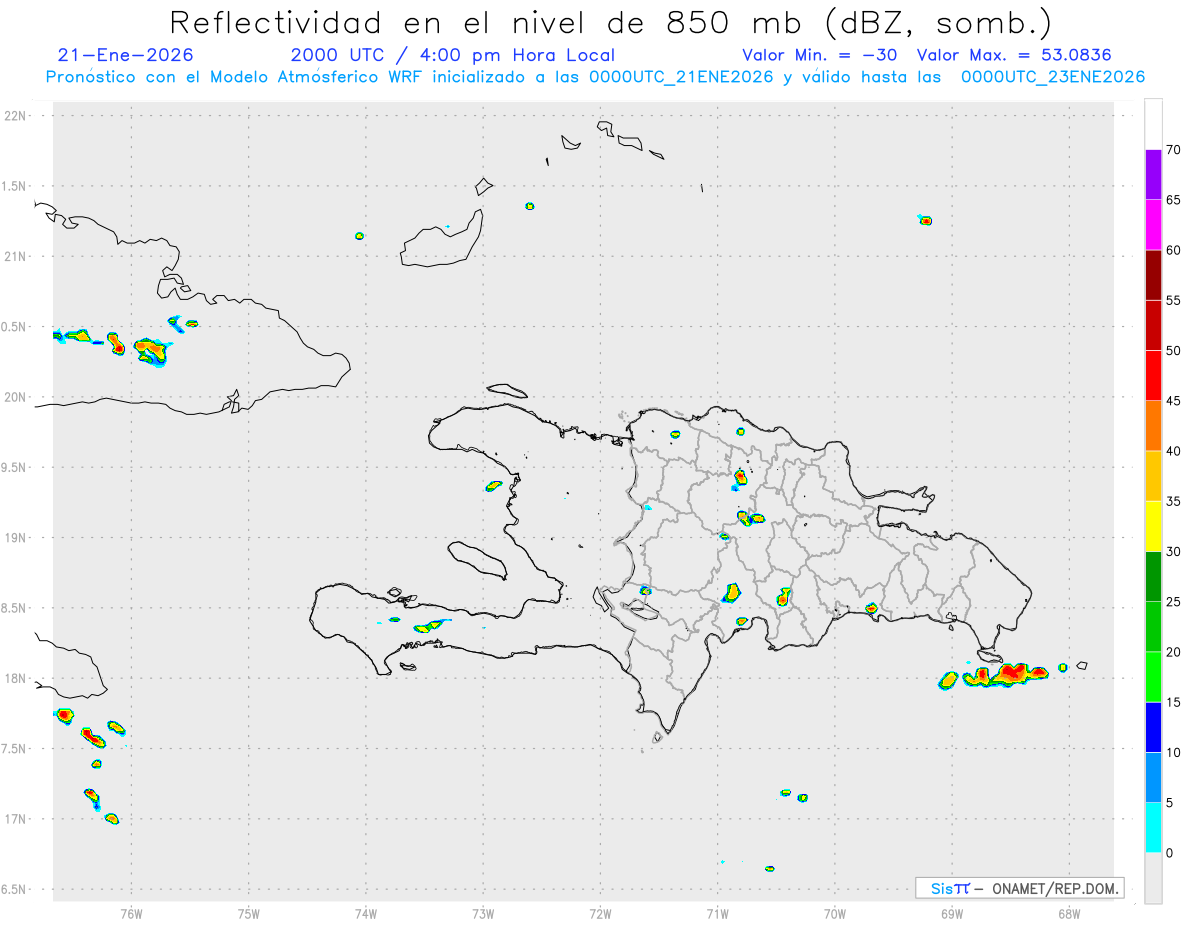Viewport: 1200px width, 927px height.
Task: Click the '75W' longitude label
Action: click(x=249, y=912)
